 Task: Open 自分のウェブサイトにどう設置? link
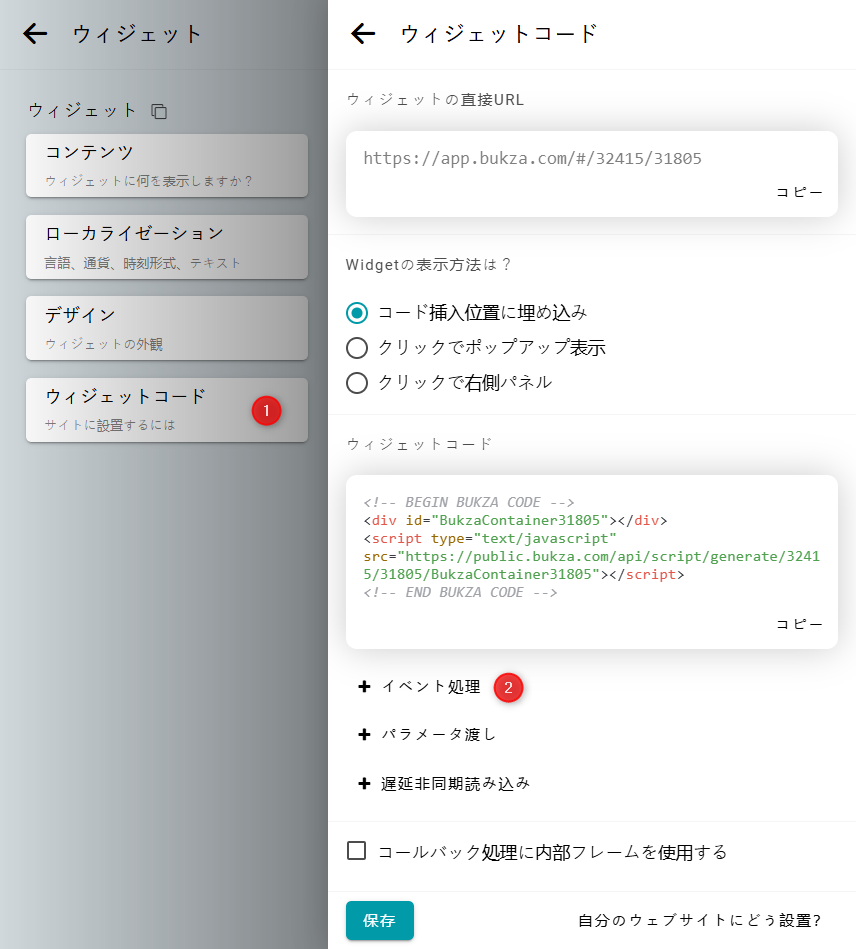(x=699, y=921)
